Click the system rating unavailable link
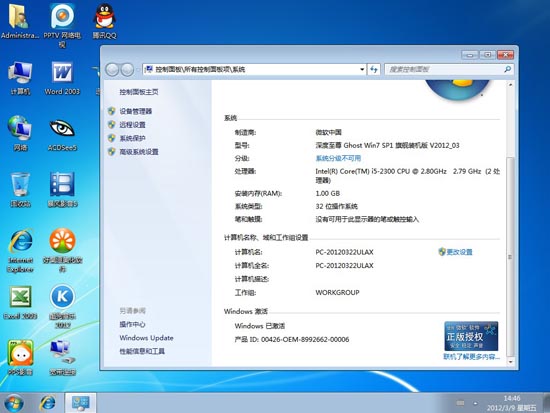The image size is (550, 413). click(x=338, y=158)
